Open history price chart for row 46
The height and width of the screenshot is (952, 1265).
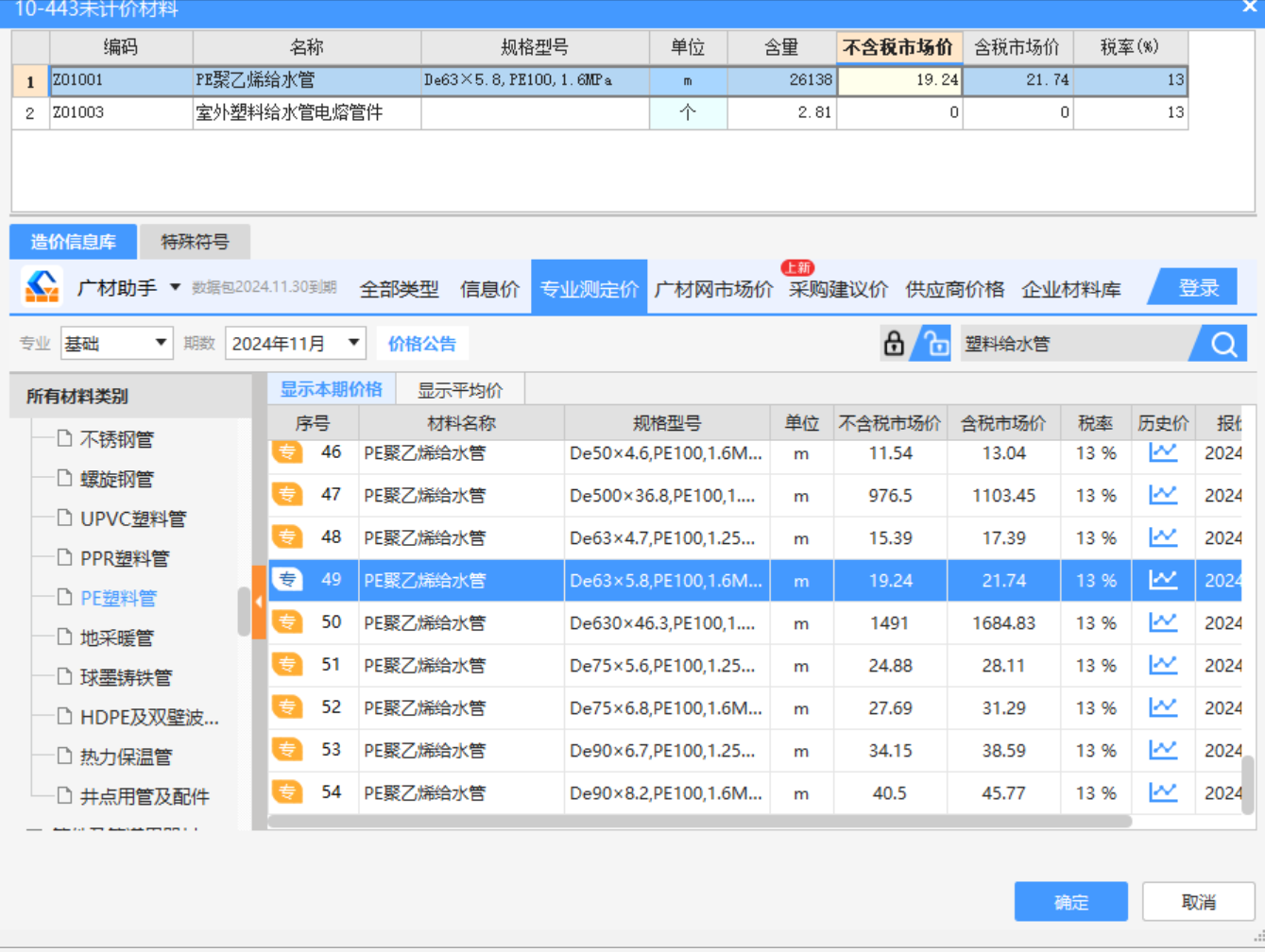[x=1162, y=452]
